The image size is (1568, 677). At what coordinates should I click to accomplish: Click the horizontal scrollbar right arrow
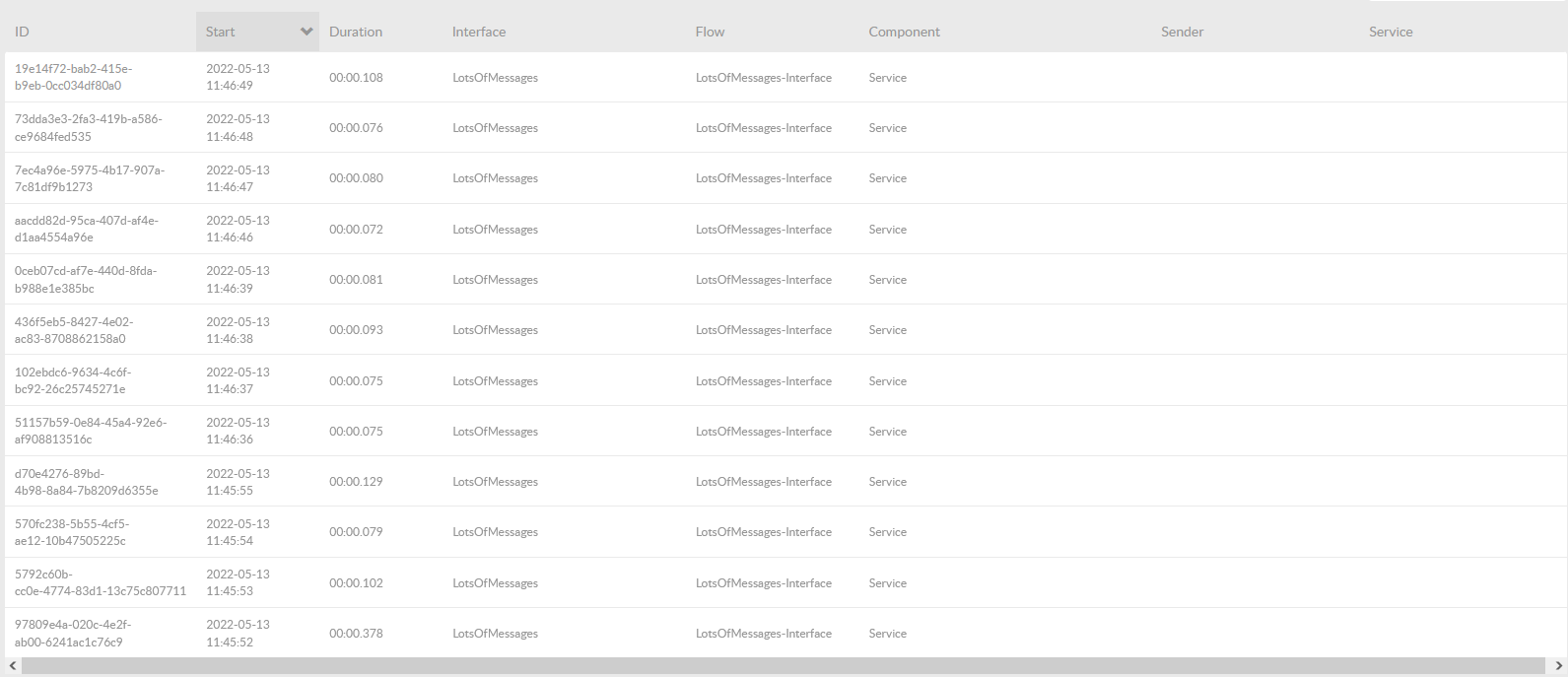coord(1558,666)
